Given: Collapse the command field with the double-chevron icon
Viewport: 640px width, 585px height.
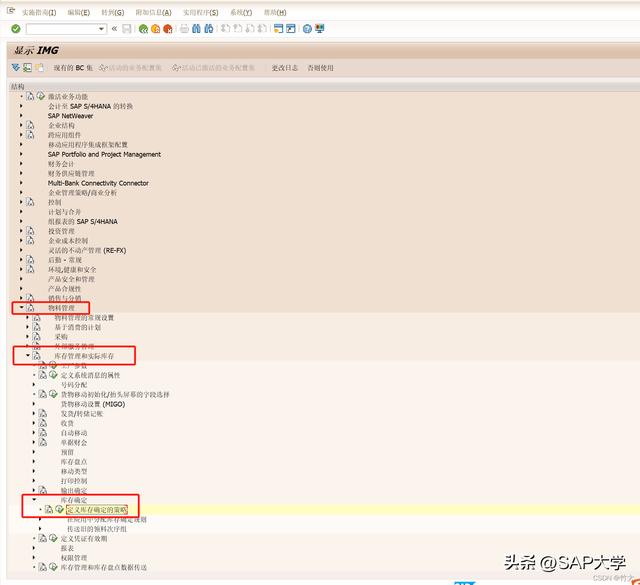Looking at the screenshot, I should pos(114,29).
